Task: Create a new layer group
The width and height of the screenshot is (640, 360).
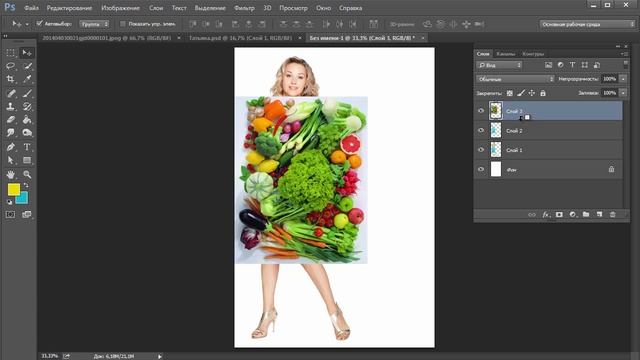Action: [x=586, y=215]
